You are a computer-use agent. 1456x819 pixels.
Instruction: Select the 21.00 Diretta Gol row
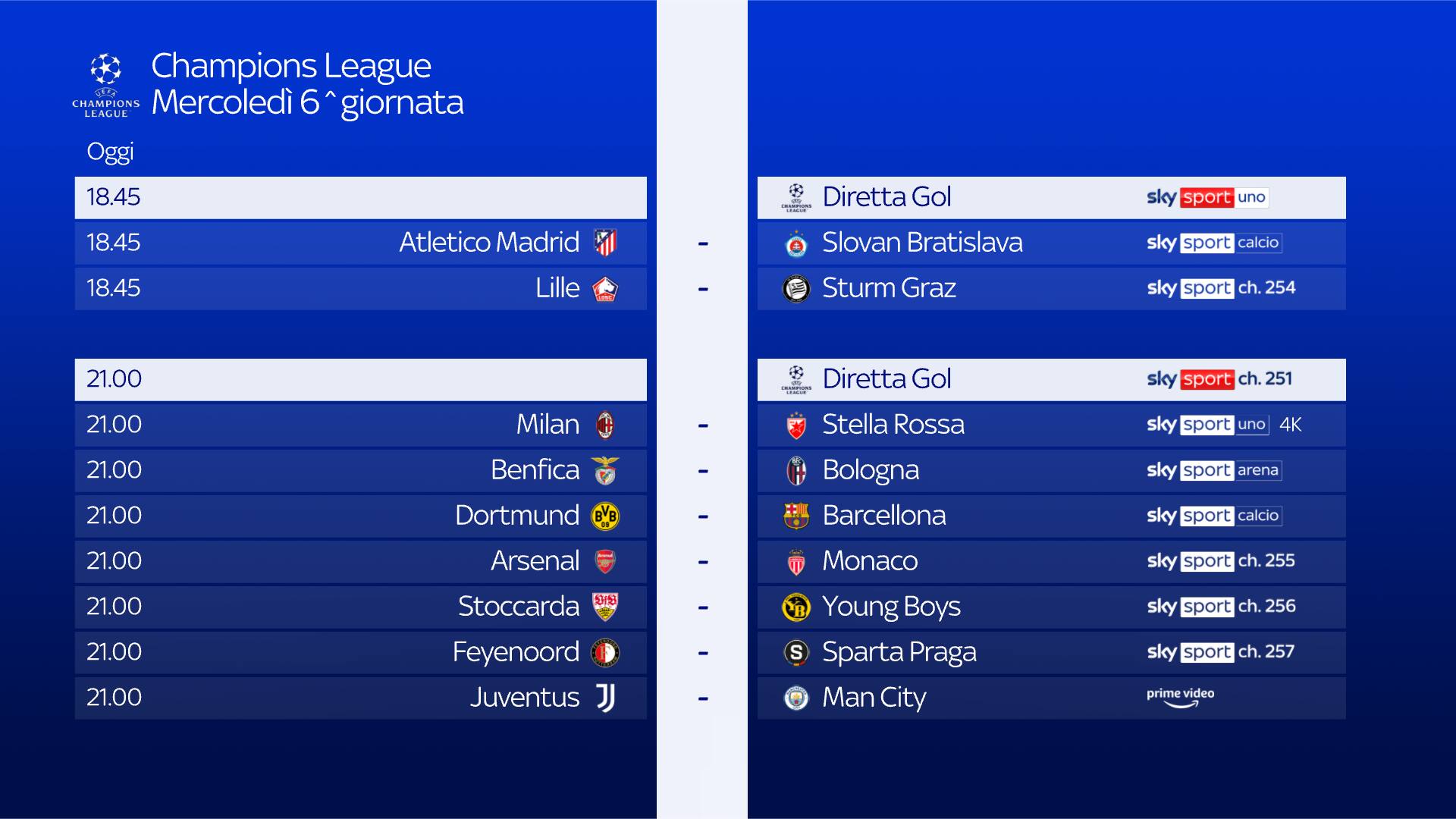click(x=1051, y=379)
